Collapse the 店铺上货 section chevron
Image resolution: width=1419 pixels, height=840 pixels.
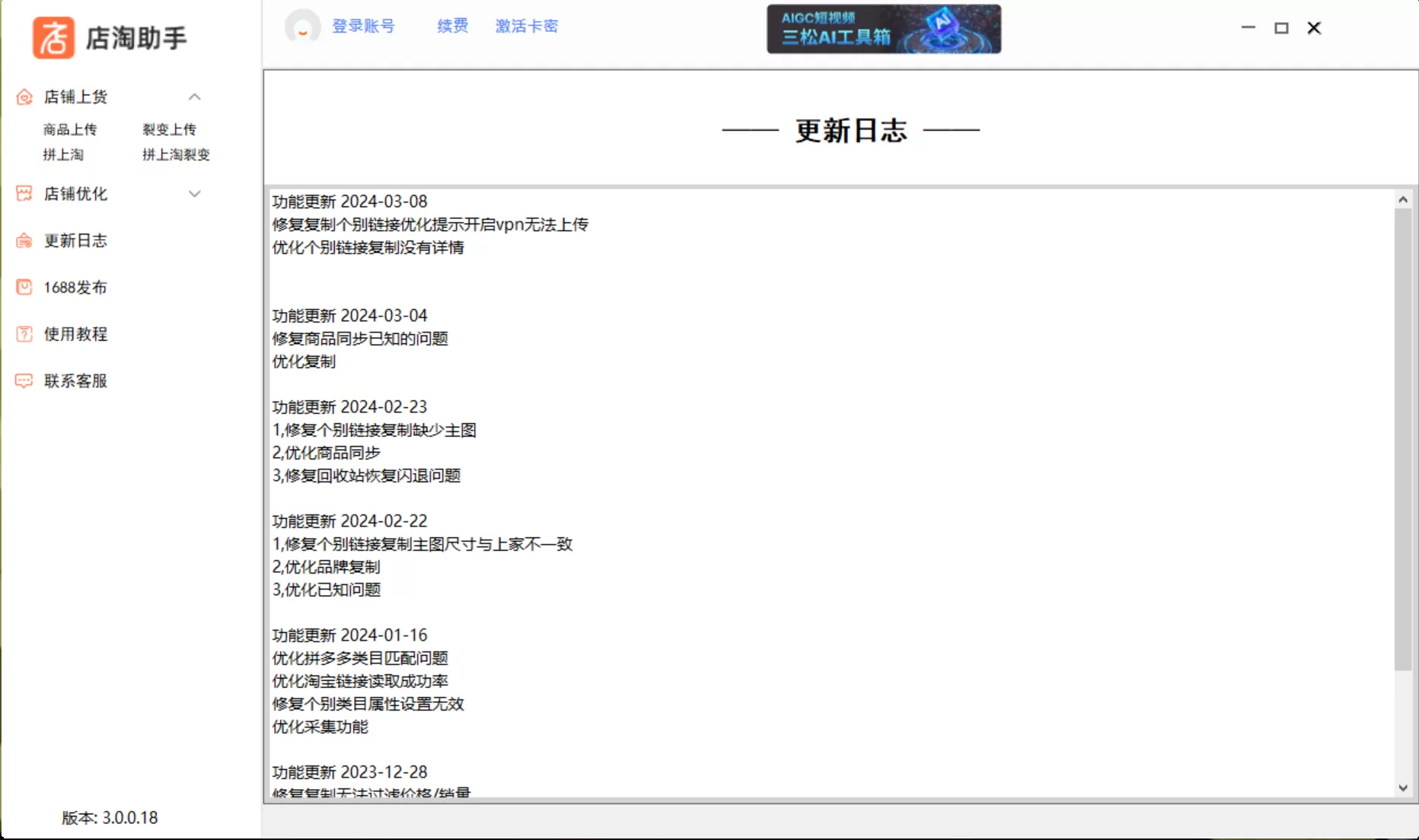195,97
